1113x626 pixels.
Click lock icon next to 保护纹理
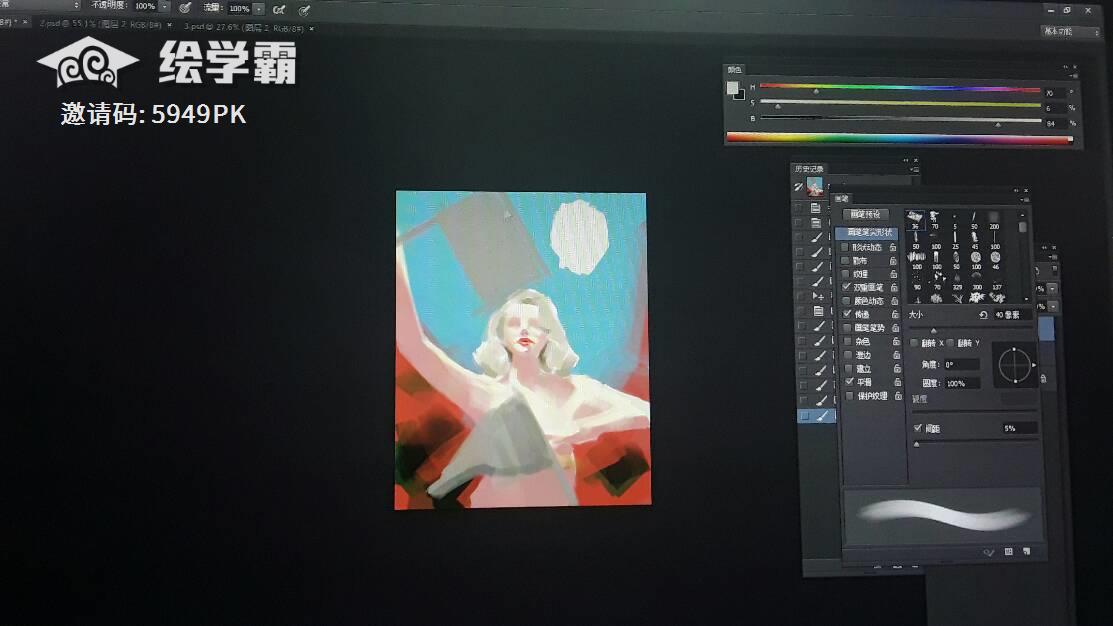898,396
